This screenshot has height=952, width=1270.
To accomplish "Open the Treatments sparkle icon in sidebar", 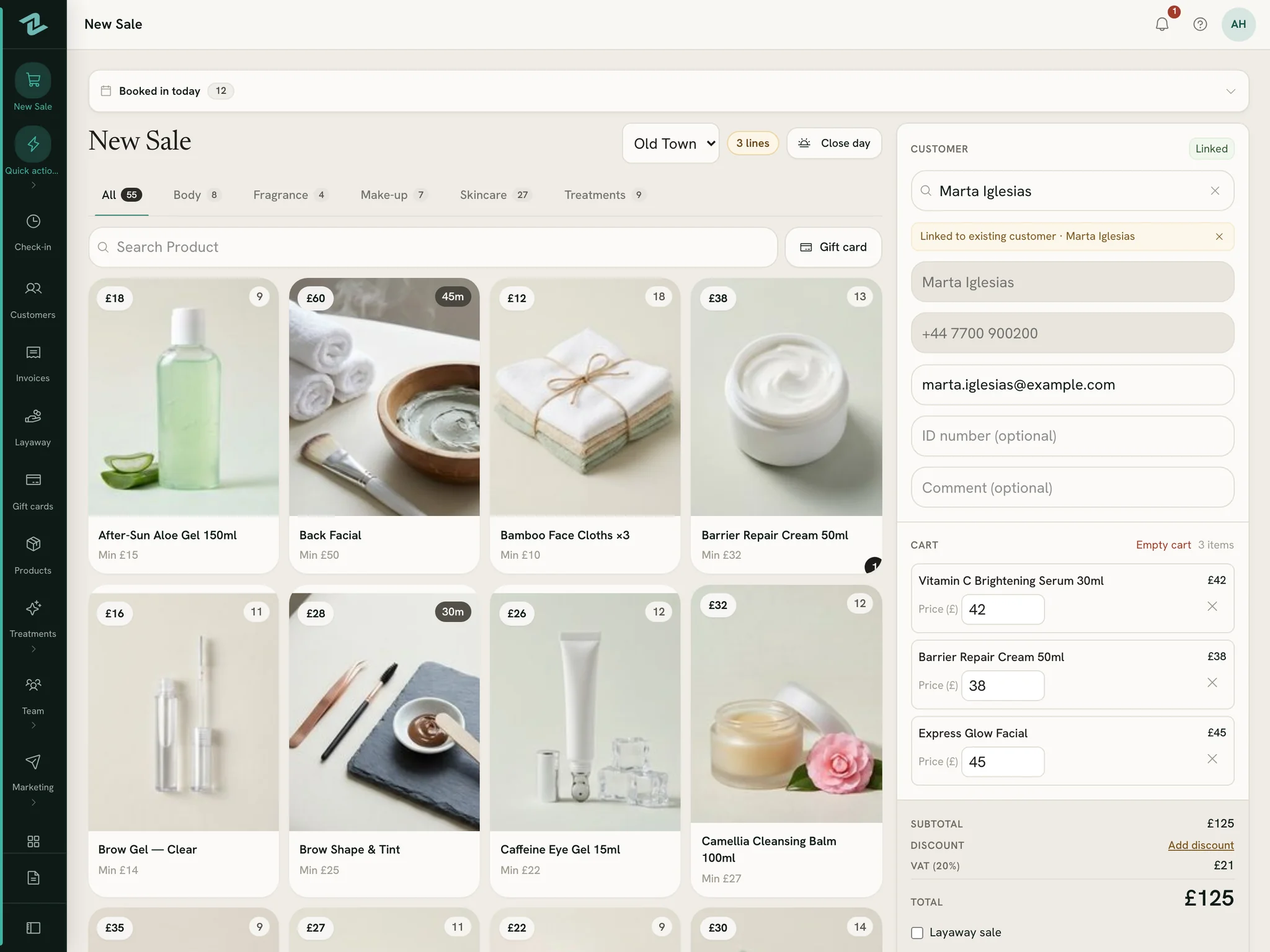I will pos(33,608).
